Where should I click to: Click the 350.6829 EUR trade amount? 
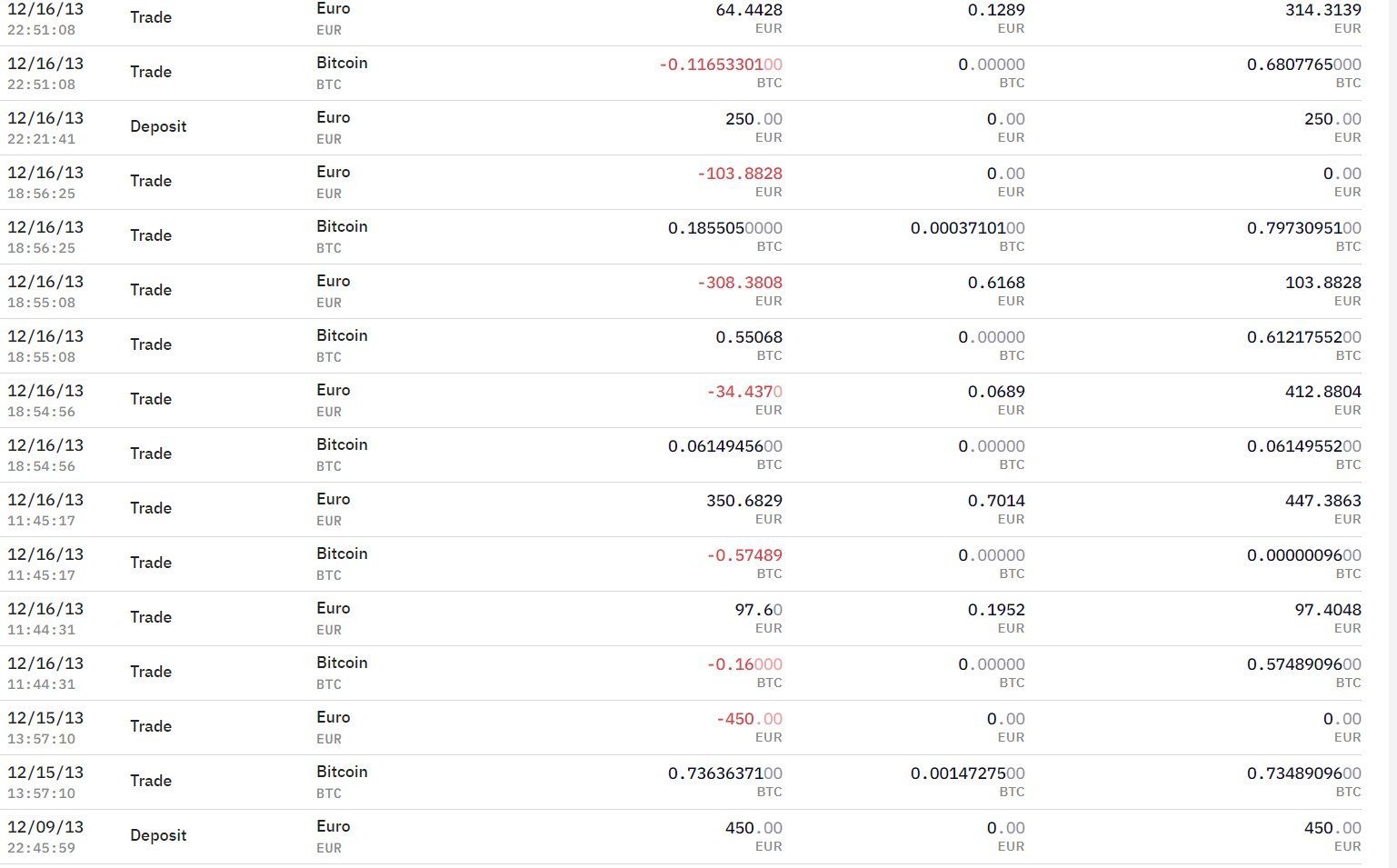click(x=743, y=501)
